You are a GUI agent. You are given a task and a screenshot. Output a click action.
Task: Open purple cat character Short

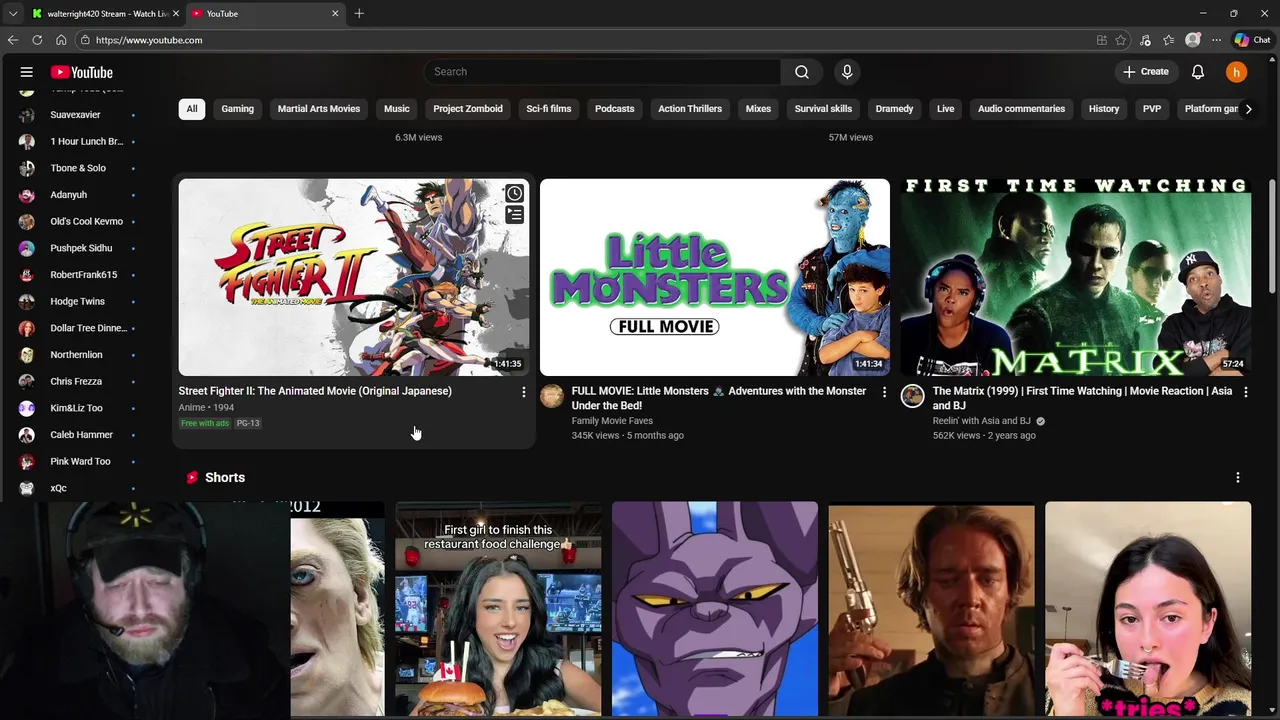(x=715, y=609)
